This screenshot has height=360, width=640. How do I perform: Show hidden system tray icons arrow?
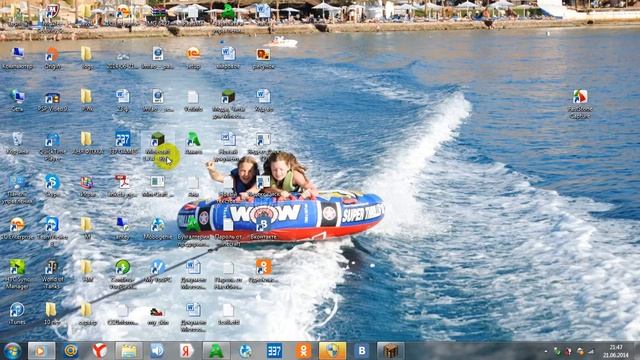546,351
